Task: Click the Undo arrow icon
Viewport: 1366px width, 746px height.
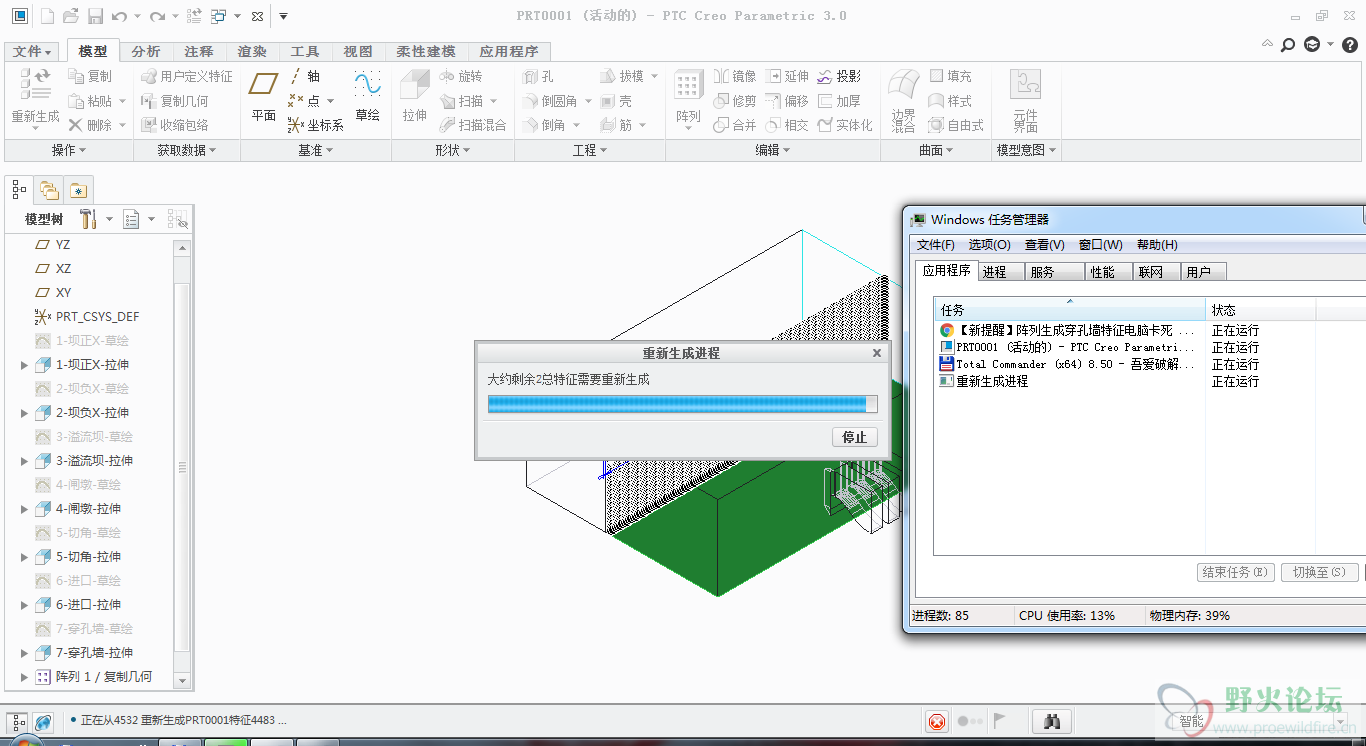Action: (119, 16)
